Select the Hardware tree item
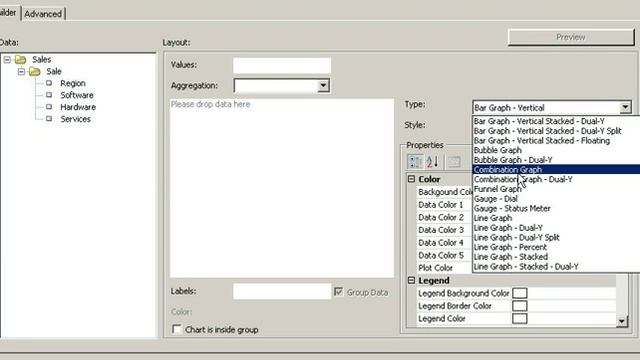The width and height of the screenshot is (640, 360). tap(78, 107)
